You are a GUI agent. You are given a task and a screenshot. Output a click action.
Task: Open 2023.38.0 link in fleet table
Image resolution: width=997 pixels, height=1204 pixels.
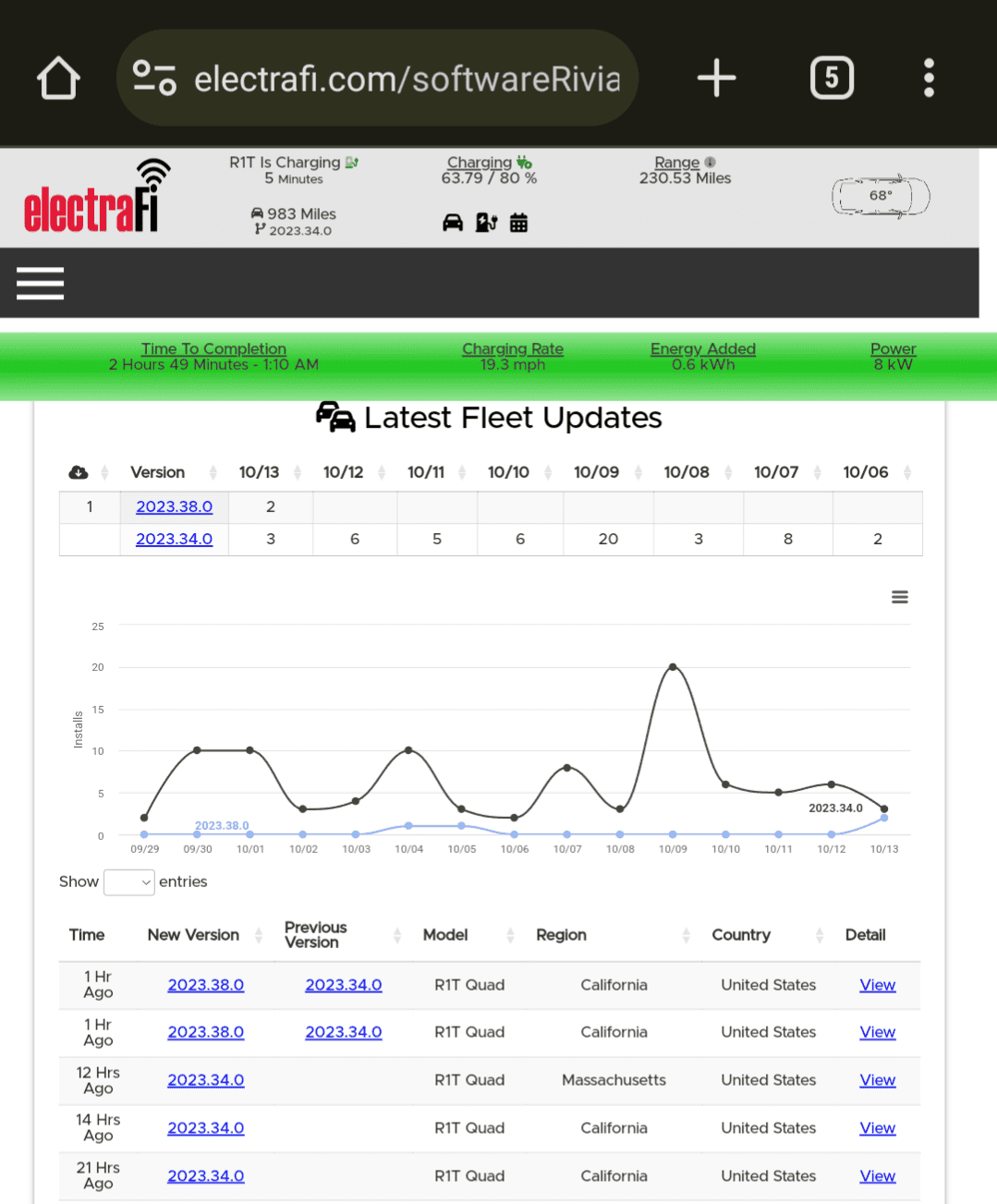174,506
